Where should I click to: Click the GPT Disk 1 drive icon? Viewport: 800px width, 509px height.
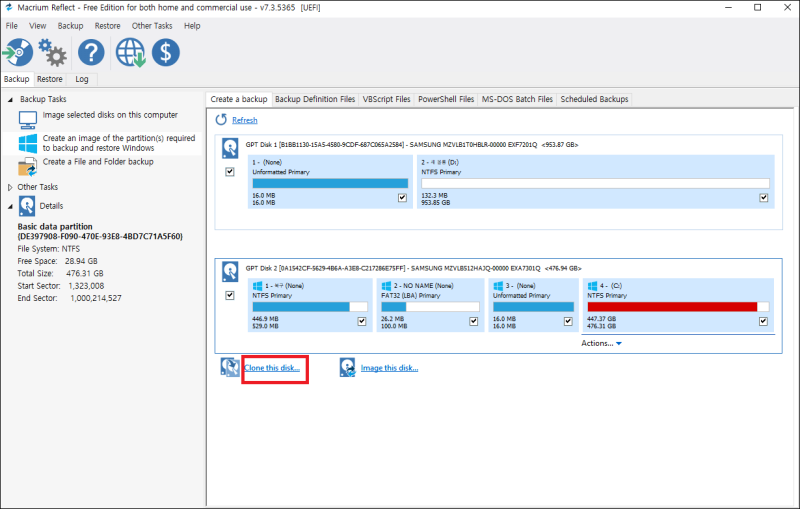230,148
